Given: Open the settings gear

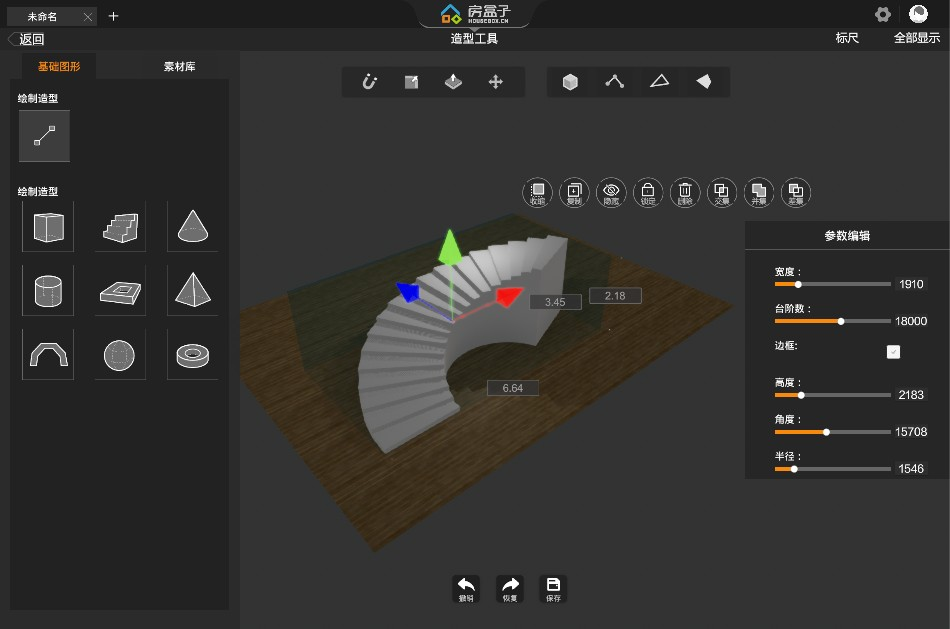Looking at the screenshot, I should (x=883, y=15).
